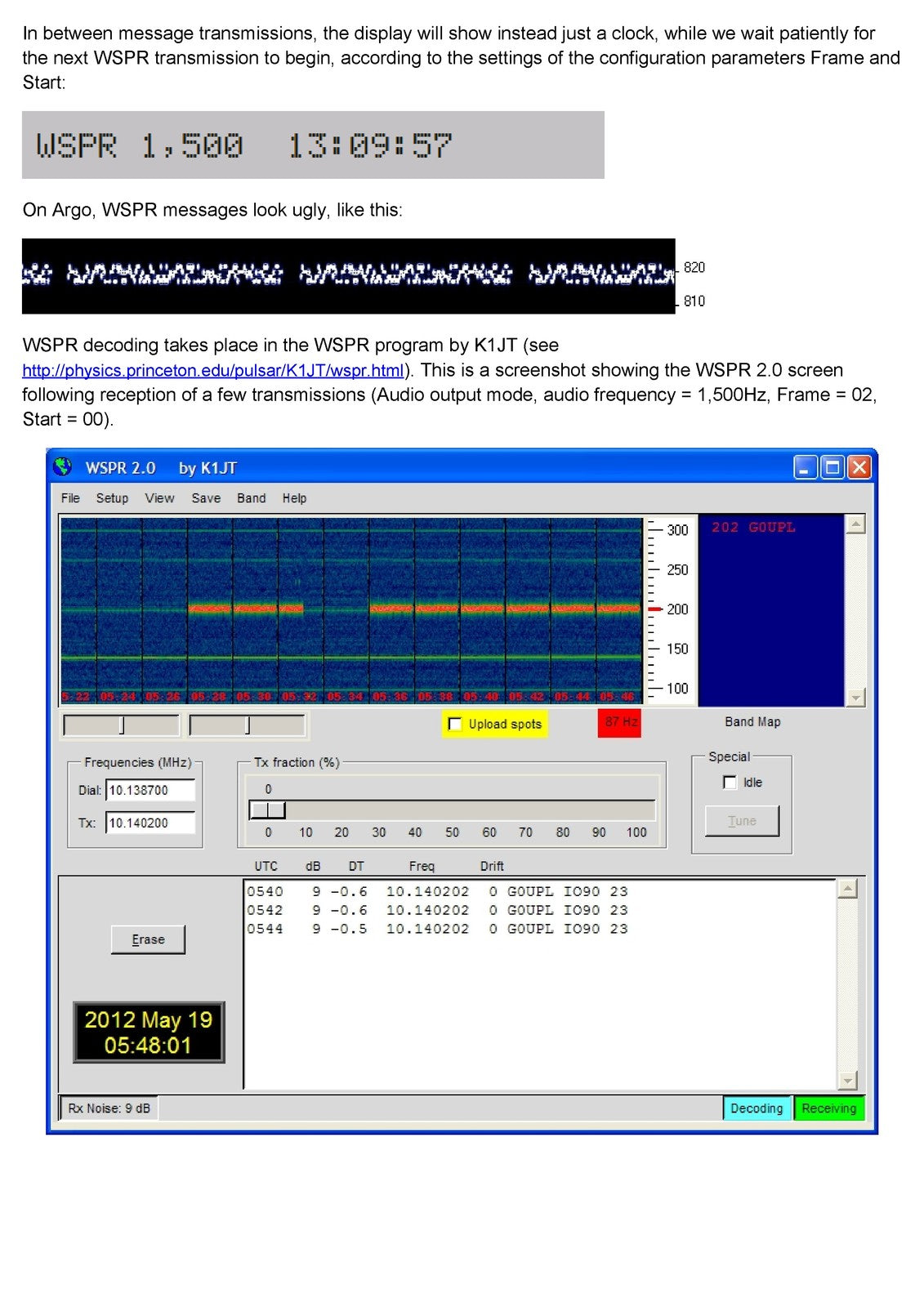Click the 'Rx Noise: 9 dB' status text
924x1307 pixels.
(x=109, y=1108)
